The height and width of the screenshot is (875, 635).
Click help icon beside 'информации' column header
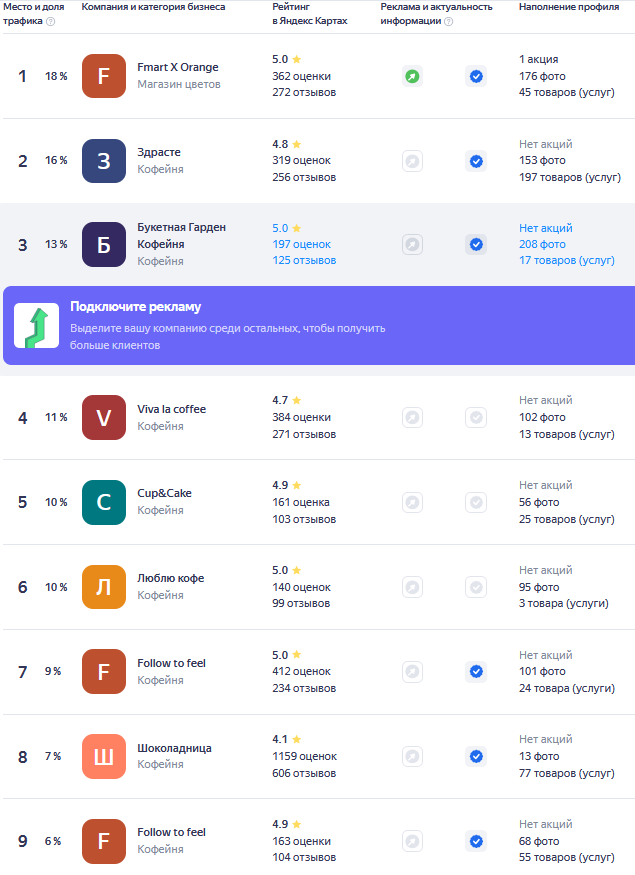tap(448, 22)
